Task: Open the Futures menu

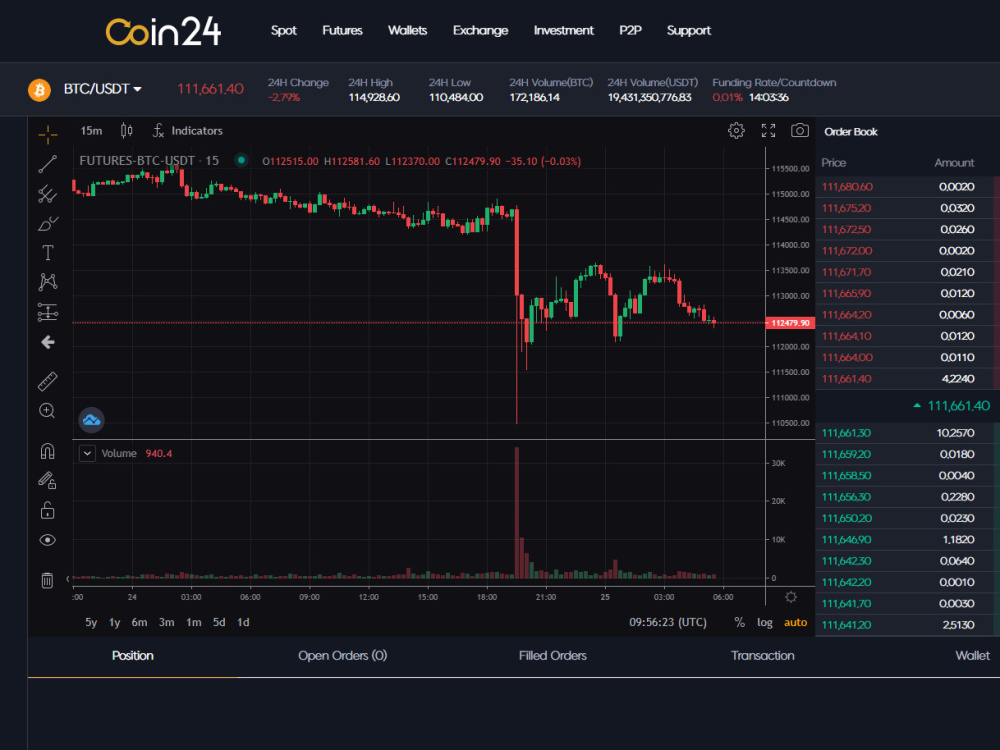Action: click(x=342, y=31)
